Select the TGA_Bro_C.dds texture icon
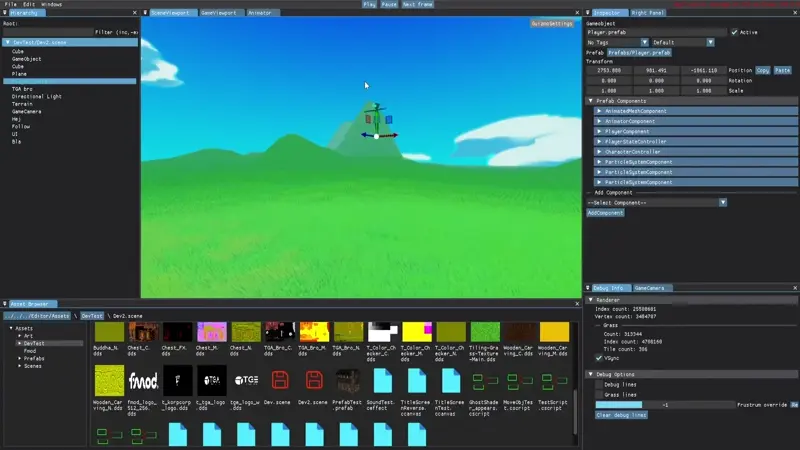The height and width of the screenshot is (450, 800). coord(280,332)
